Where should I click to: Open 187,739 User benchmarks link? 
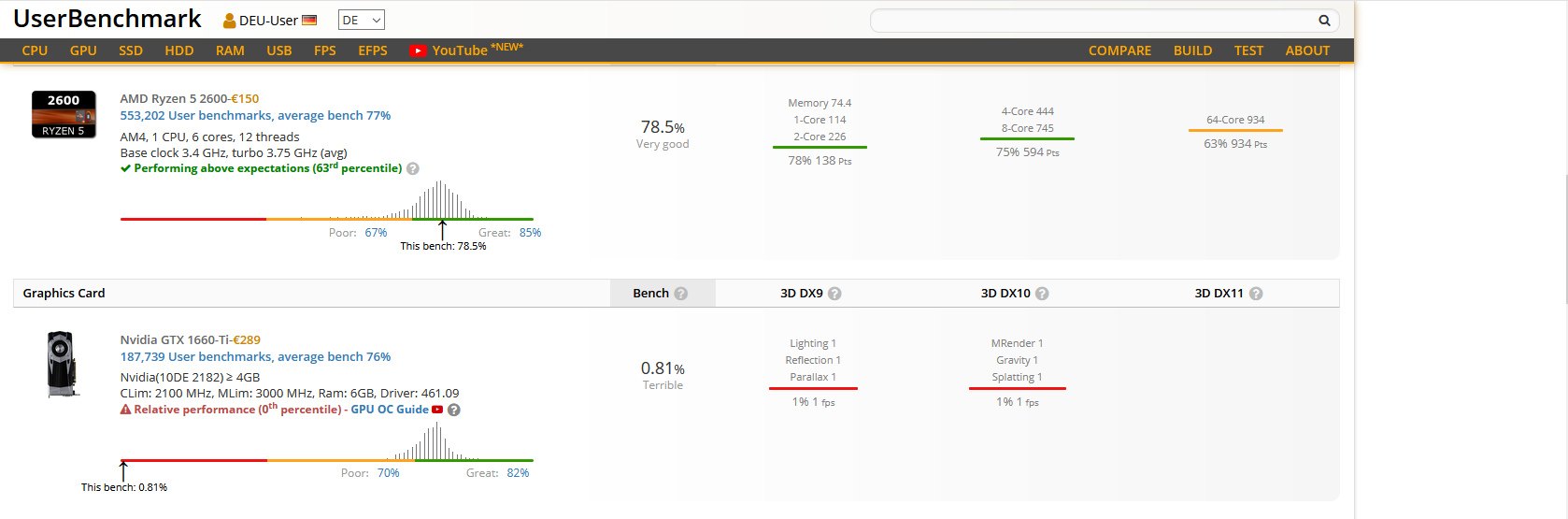point(255,356)
